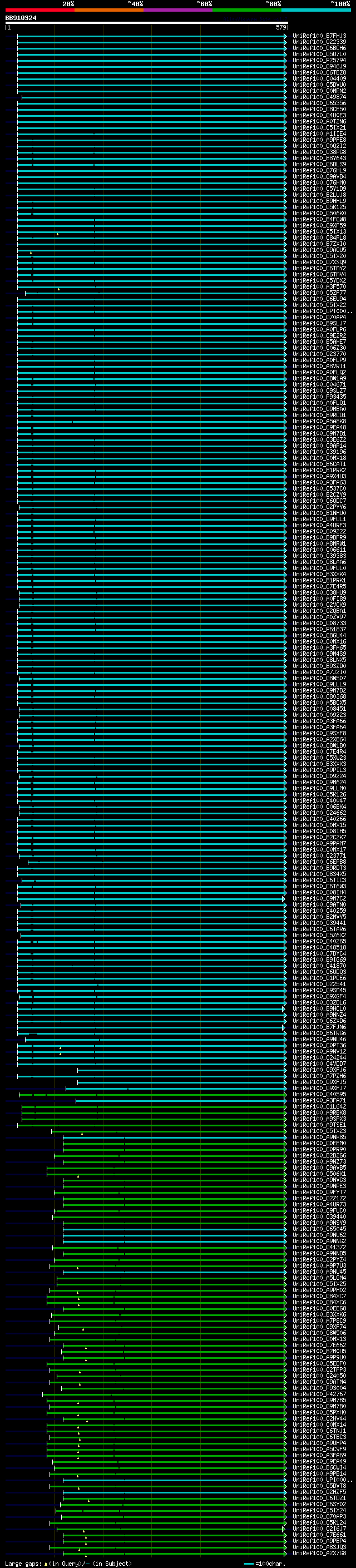Click the Large gaps legend text
Image resolution: width=356 pixels, height=1568 pixels.
coord(68,1563)
